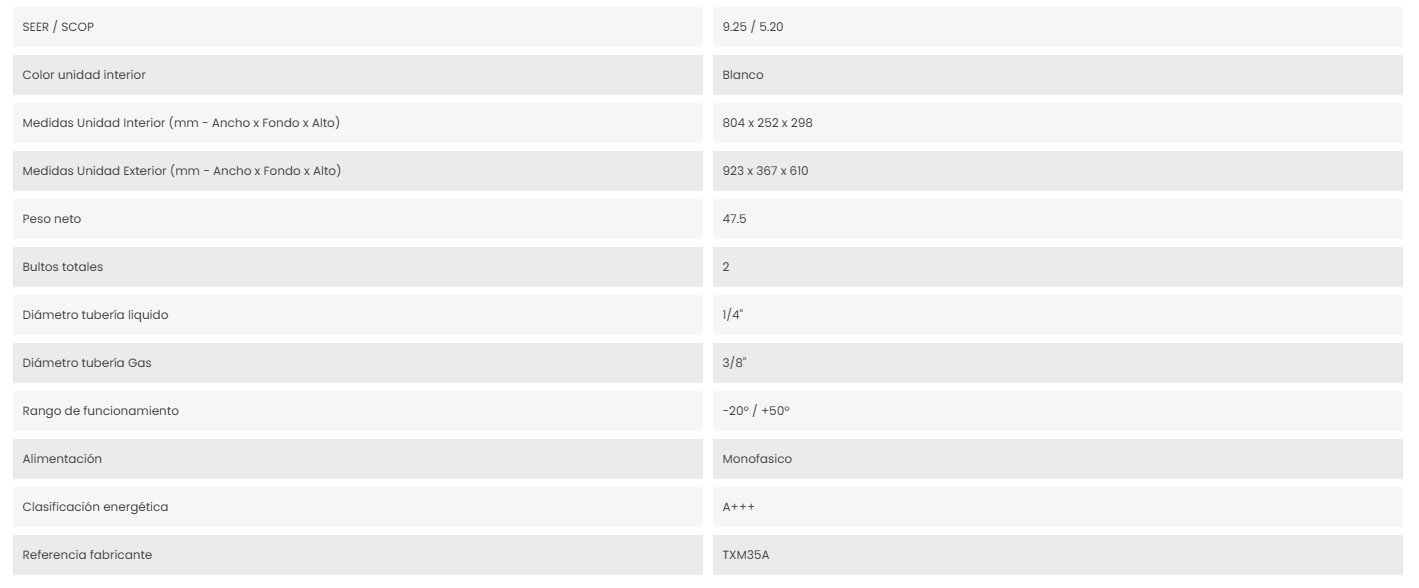Click the Rango de funcionamiento label
The height and width of the screenshot is (588, 1419).
[101, 411]
